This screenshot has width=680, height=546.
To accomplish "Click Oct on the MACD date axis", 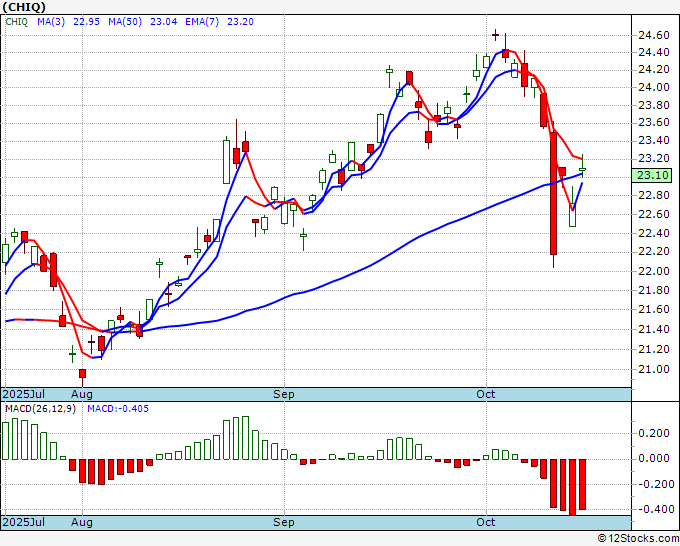I will [x=485, y=522].
